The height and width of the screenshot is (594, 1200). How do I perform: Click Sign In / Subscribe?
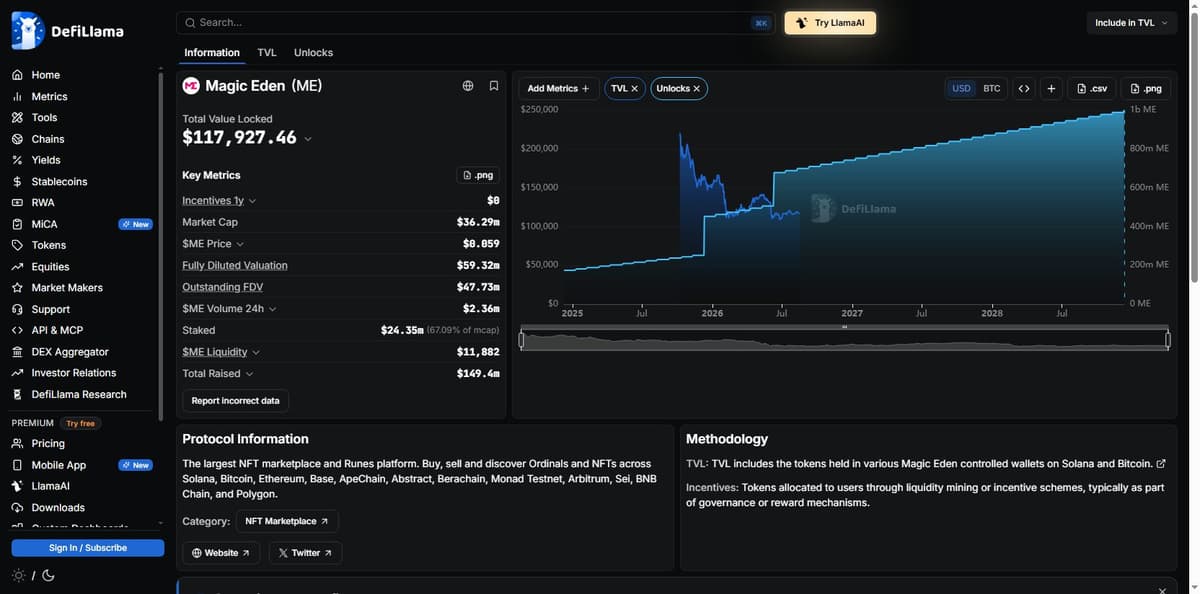88,547
